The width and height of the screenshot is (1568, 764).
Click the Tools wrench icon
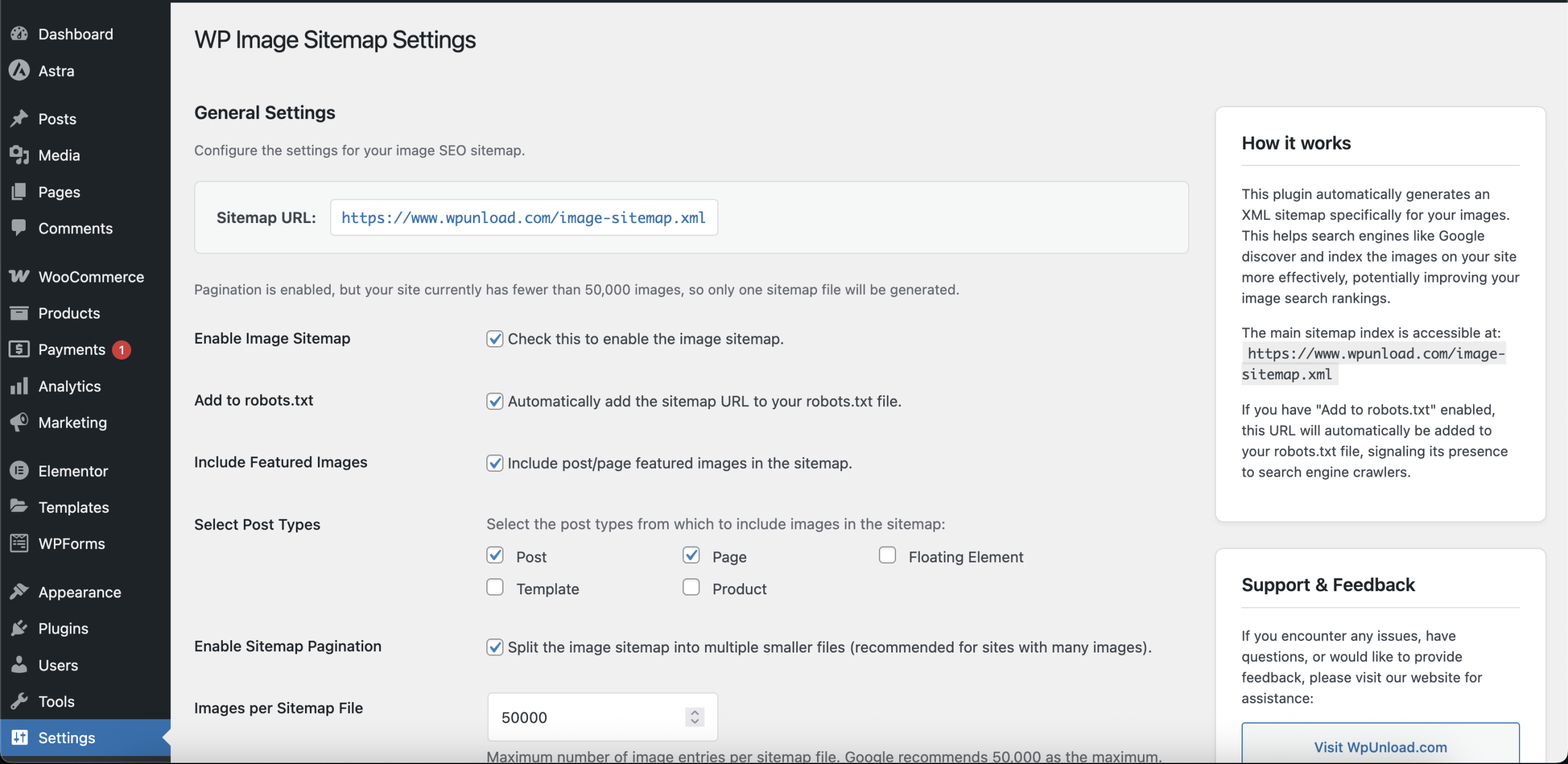pos(19,701)
